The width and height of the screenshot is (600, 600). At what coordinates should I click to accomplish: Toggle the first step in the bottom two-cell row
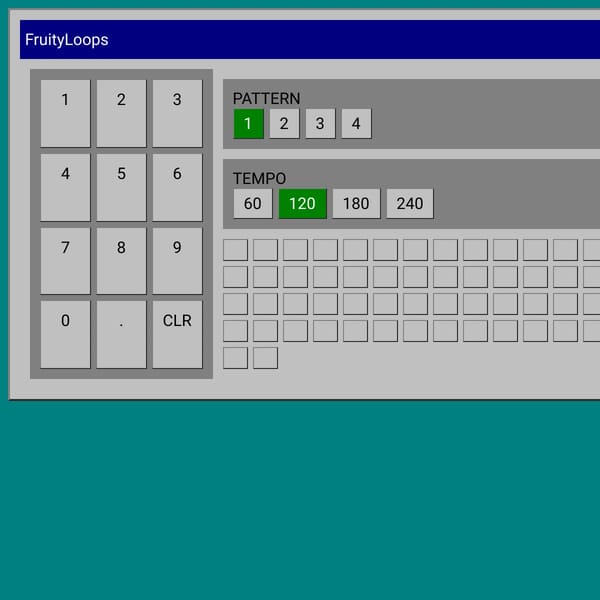[235, 358]
